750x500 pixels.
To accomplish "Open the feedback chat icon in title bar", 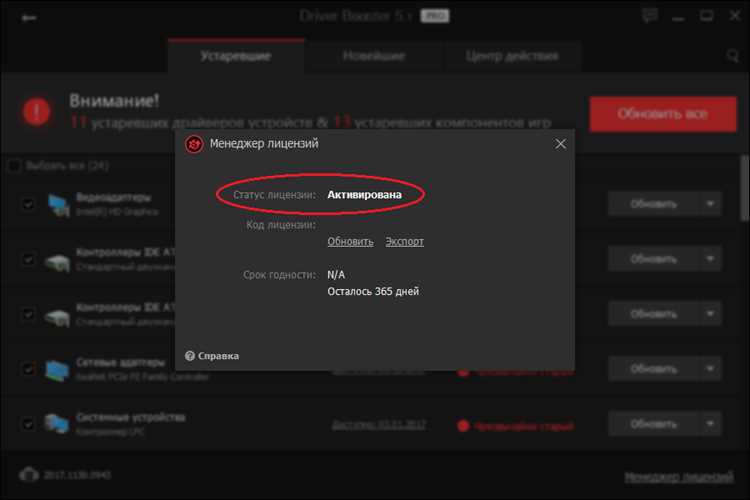I will coord(649,16).
